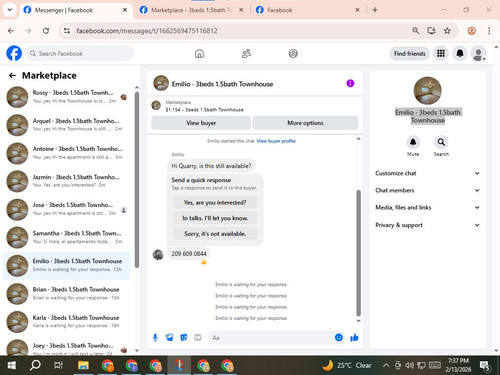Search in conversation using magnifier icon

441,142
